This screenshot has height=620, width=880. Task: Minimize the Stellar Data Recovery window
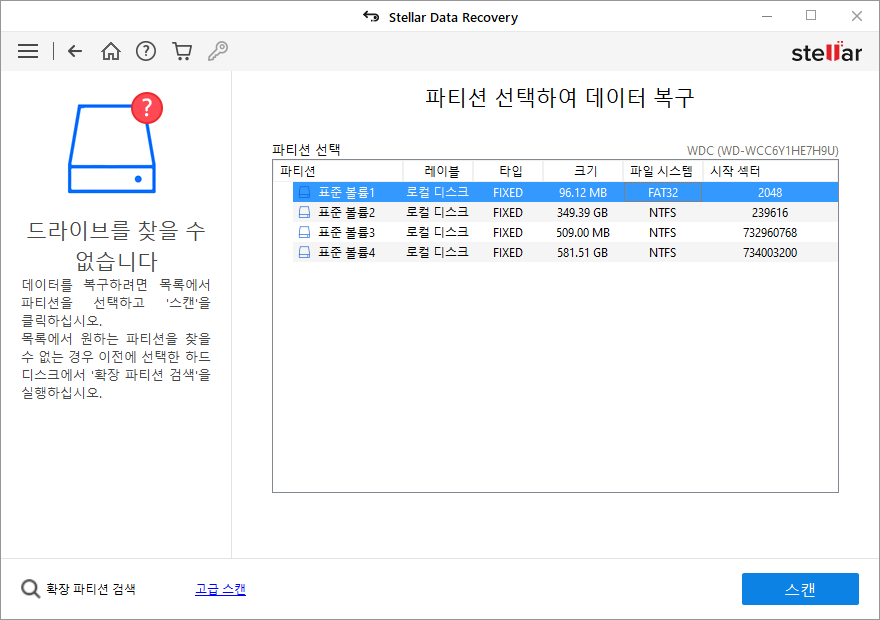[x=767, y=16]
